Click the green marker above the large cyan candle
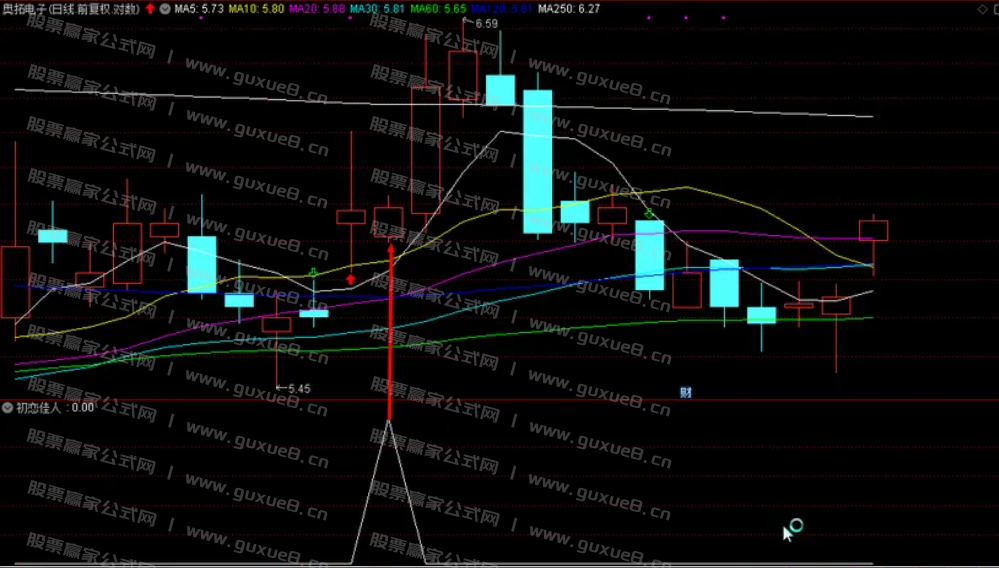The width and height of the screenshot is (999, 568). pos(649,213)
